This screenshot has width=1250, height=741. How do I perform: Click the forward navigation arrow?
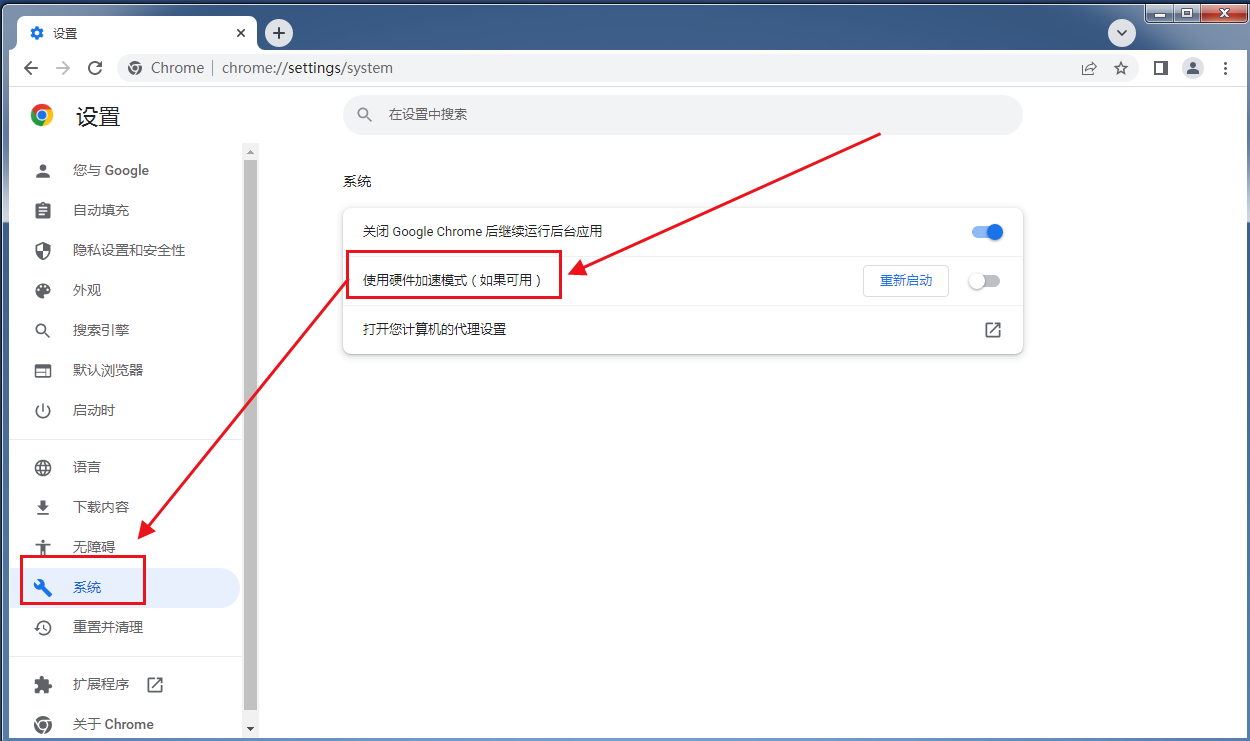click(x=63, y=68)
